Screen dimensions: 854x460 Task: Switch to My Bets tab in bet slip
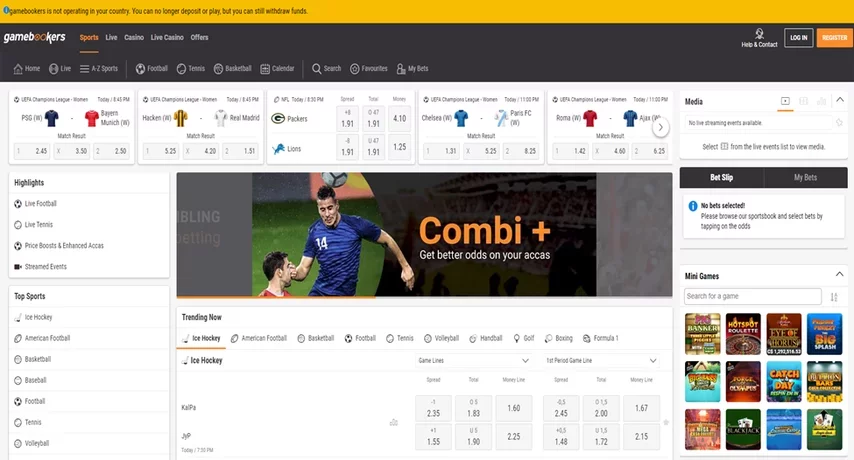click(806, 177)
